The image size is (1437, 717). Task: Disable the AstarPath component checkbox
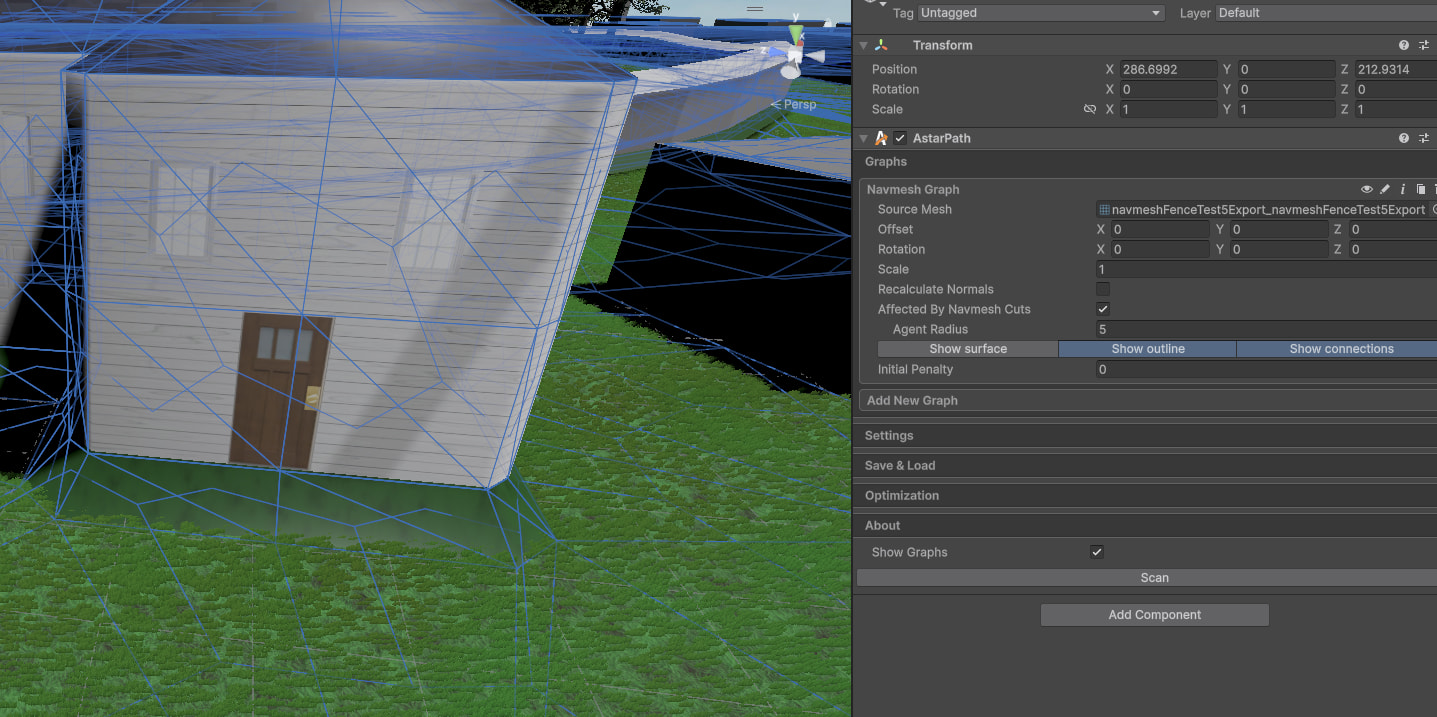[x=900, y=138]
